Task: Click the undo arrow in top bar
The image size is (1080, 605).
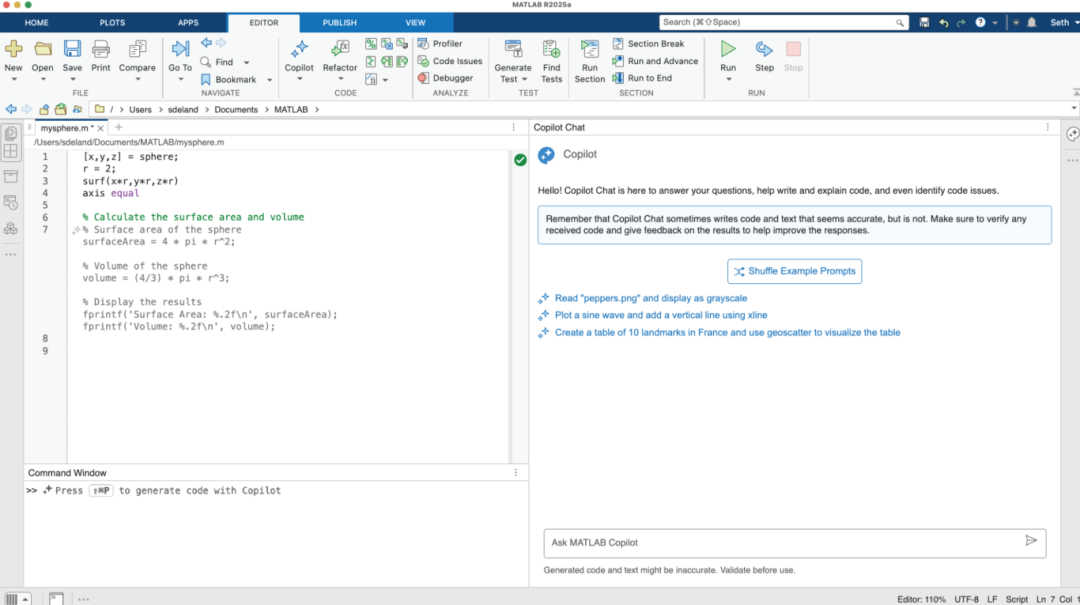Action: 944,23
